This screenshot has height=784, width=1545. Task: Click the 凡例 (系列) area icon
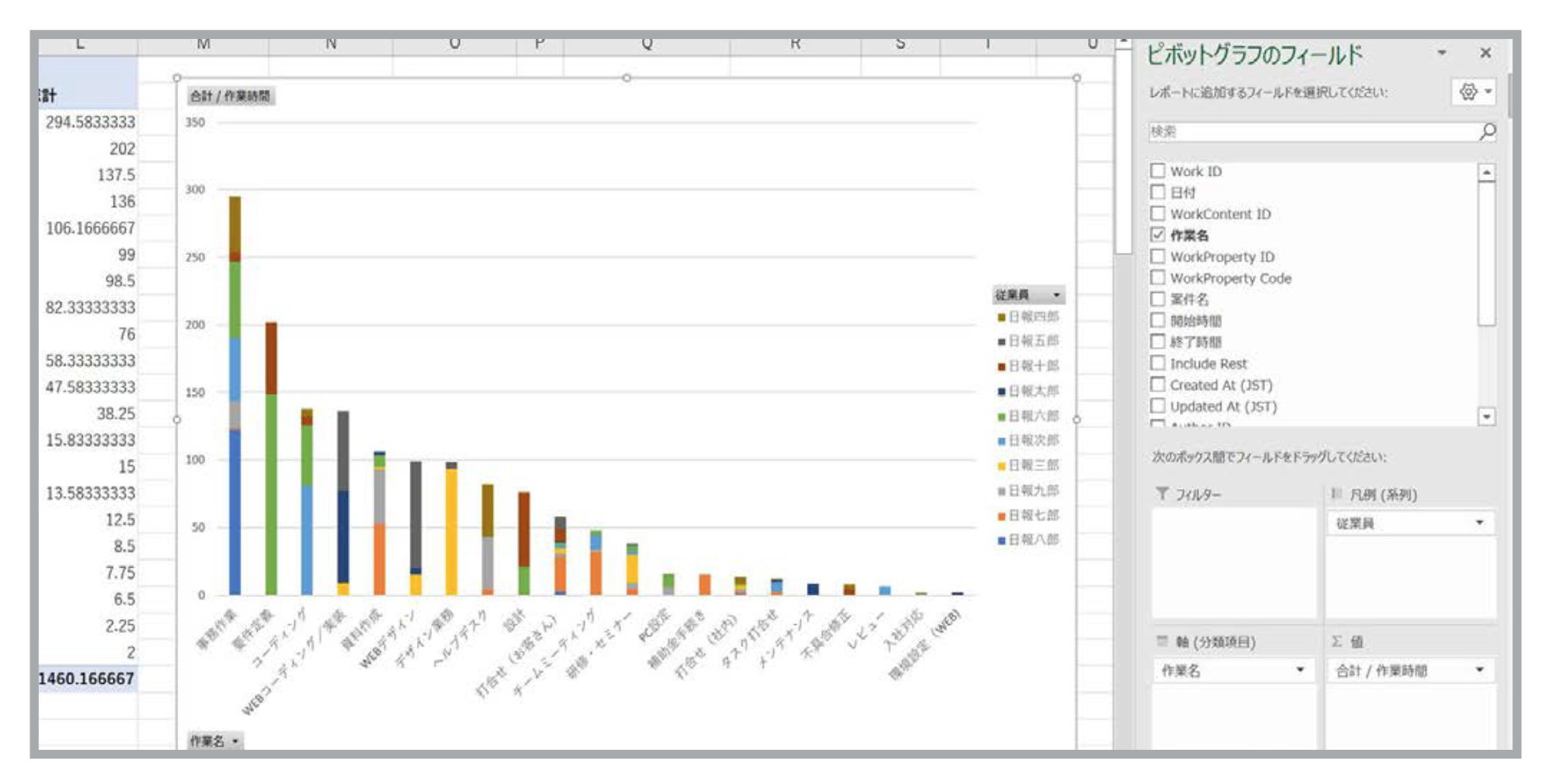coord(1337,494)
